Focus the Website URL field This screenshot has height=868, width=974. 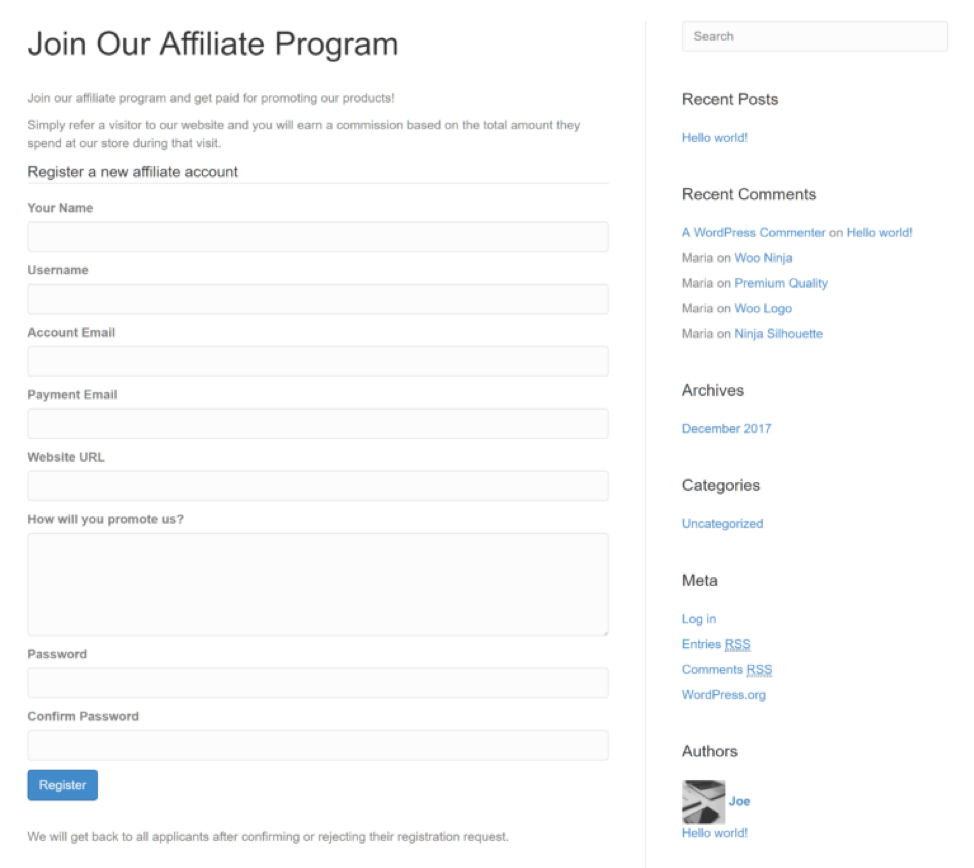318,486
